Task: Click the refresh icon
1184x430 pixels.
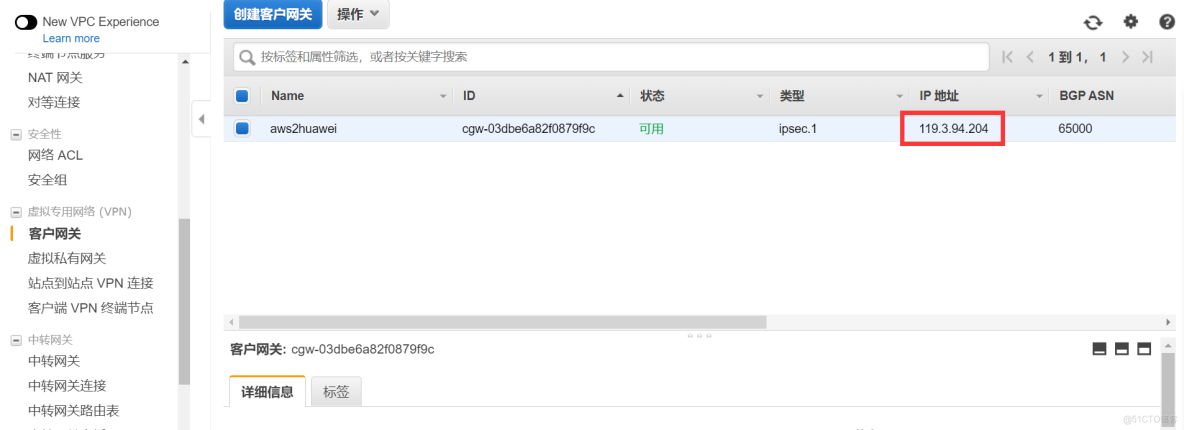Action: [1093, 22]
